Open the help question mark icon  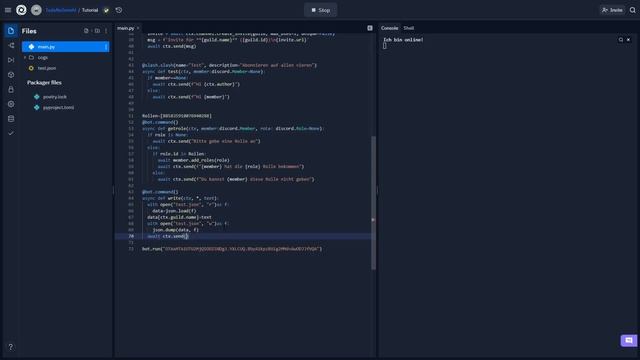11,347
